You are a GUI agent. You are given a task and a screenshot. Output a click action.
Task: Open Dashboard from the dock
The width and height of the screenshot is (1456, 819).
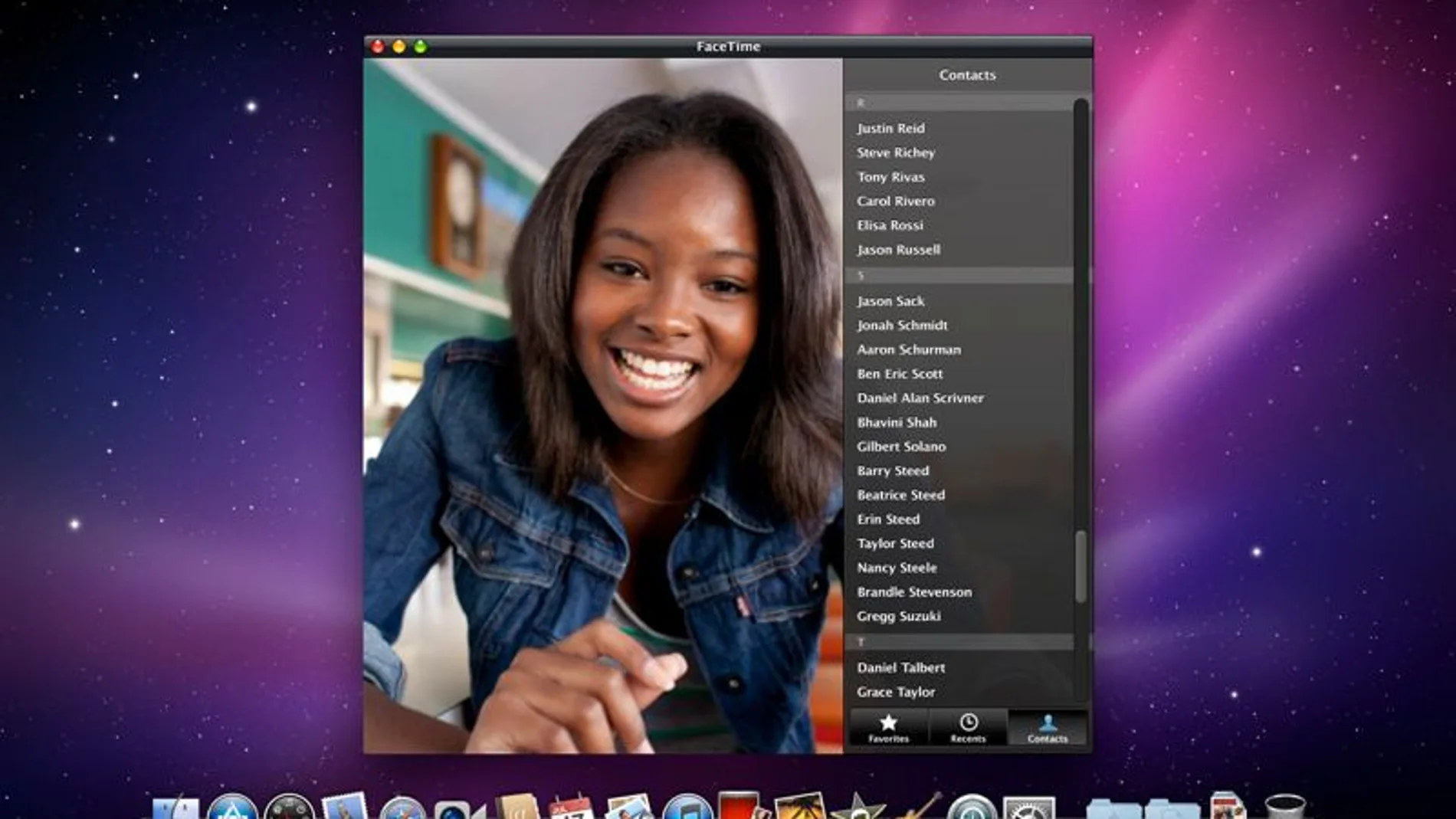coord(289,807)
